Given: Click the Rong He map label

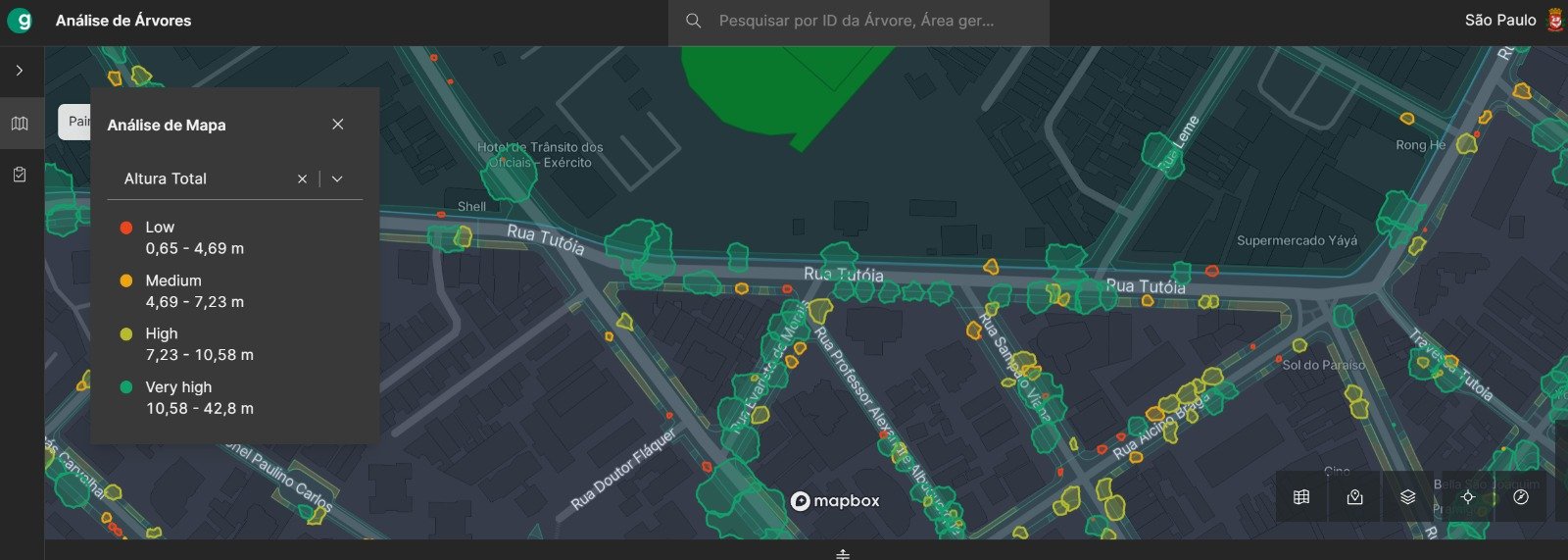Looking at the screenshot, I should coord(1420,145).
